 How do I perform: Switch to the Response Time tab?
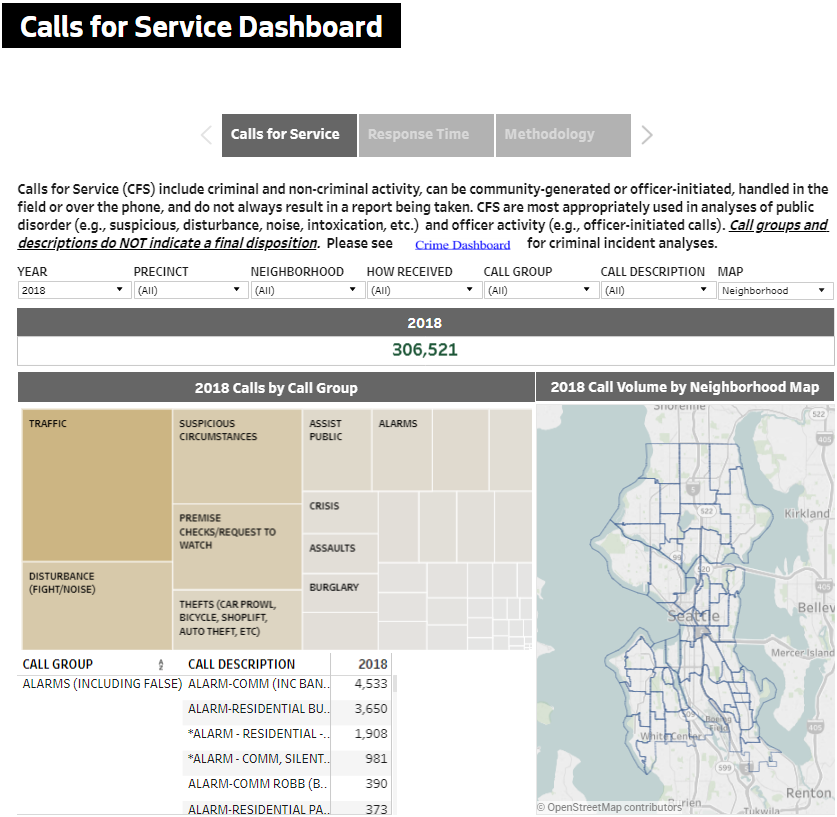coord(425,135)
